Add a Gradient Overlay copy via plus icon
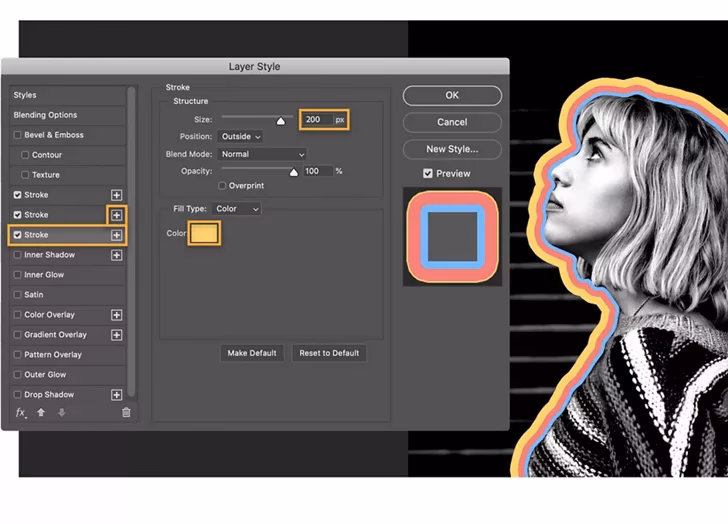Screen dimensions: 728x524 (x=117, y=335)
